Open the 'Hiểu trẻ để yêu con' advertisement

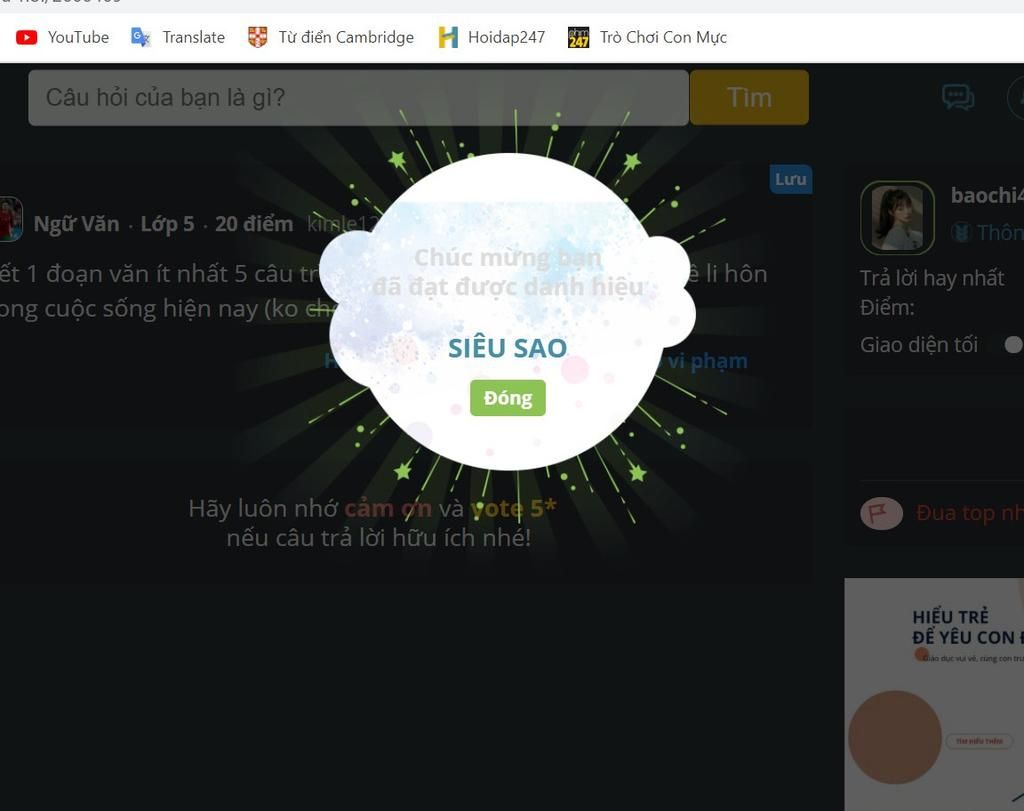pos(934,694)
